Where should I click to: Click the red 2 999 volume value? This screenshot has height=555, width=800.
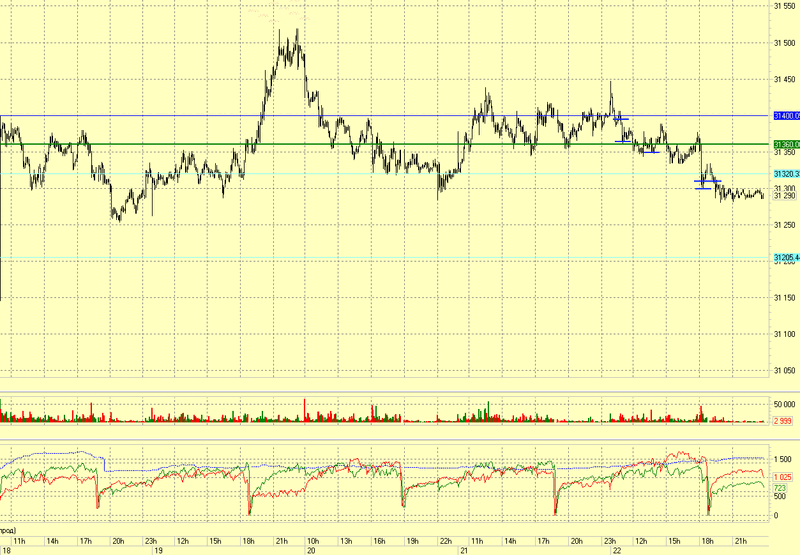[x=783, y=421]
